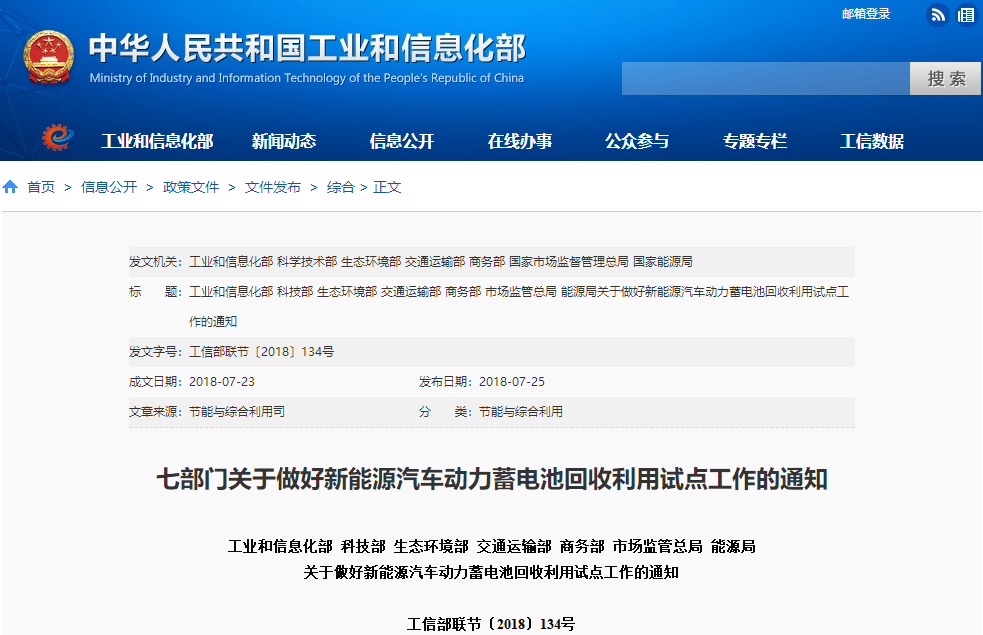Click the 搜索 search button
The height and width of the screenshot is (635, 983).
pyautogui.click(x=946, y=79)
